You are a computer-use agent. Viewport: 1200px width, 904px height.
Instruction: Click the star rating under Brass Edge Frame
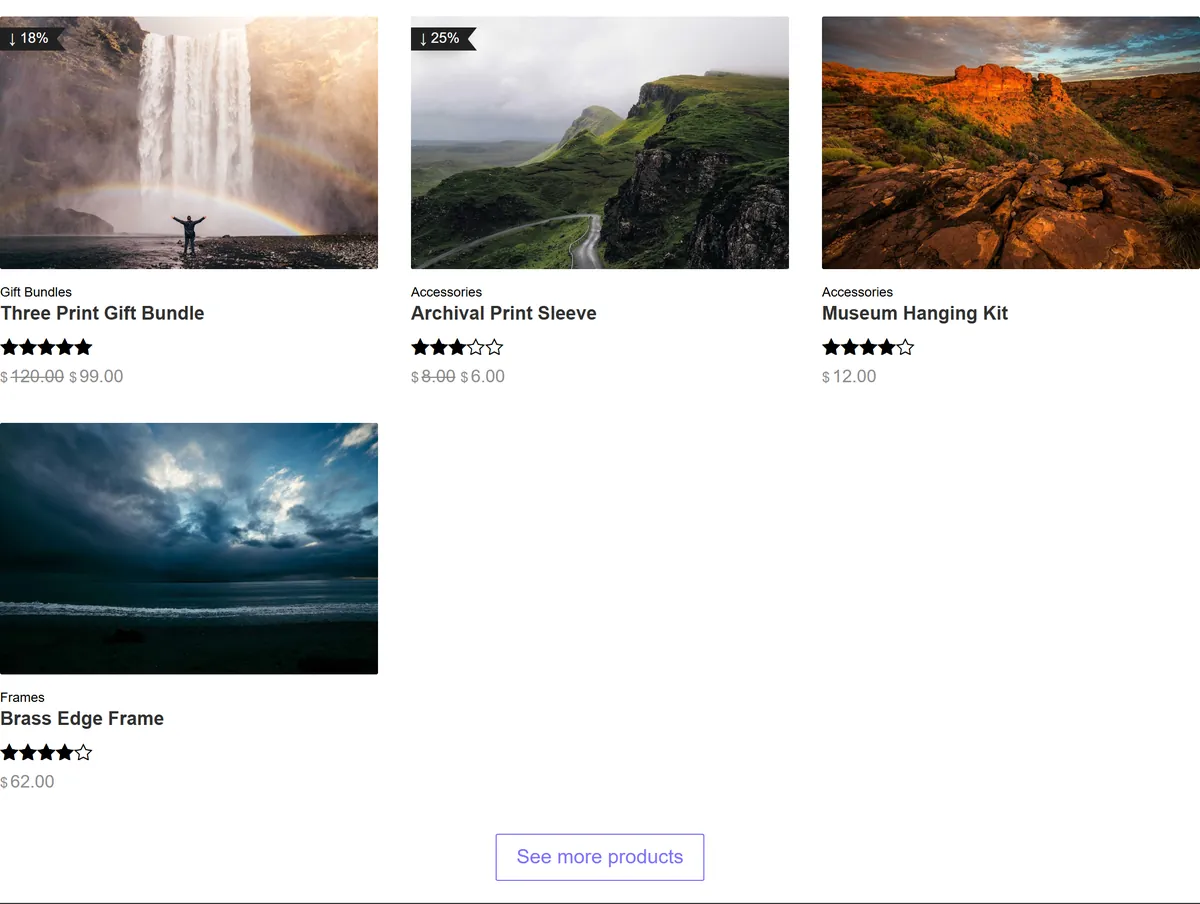click(46, 752)
